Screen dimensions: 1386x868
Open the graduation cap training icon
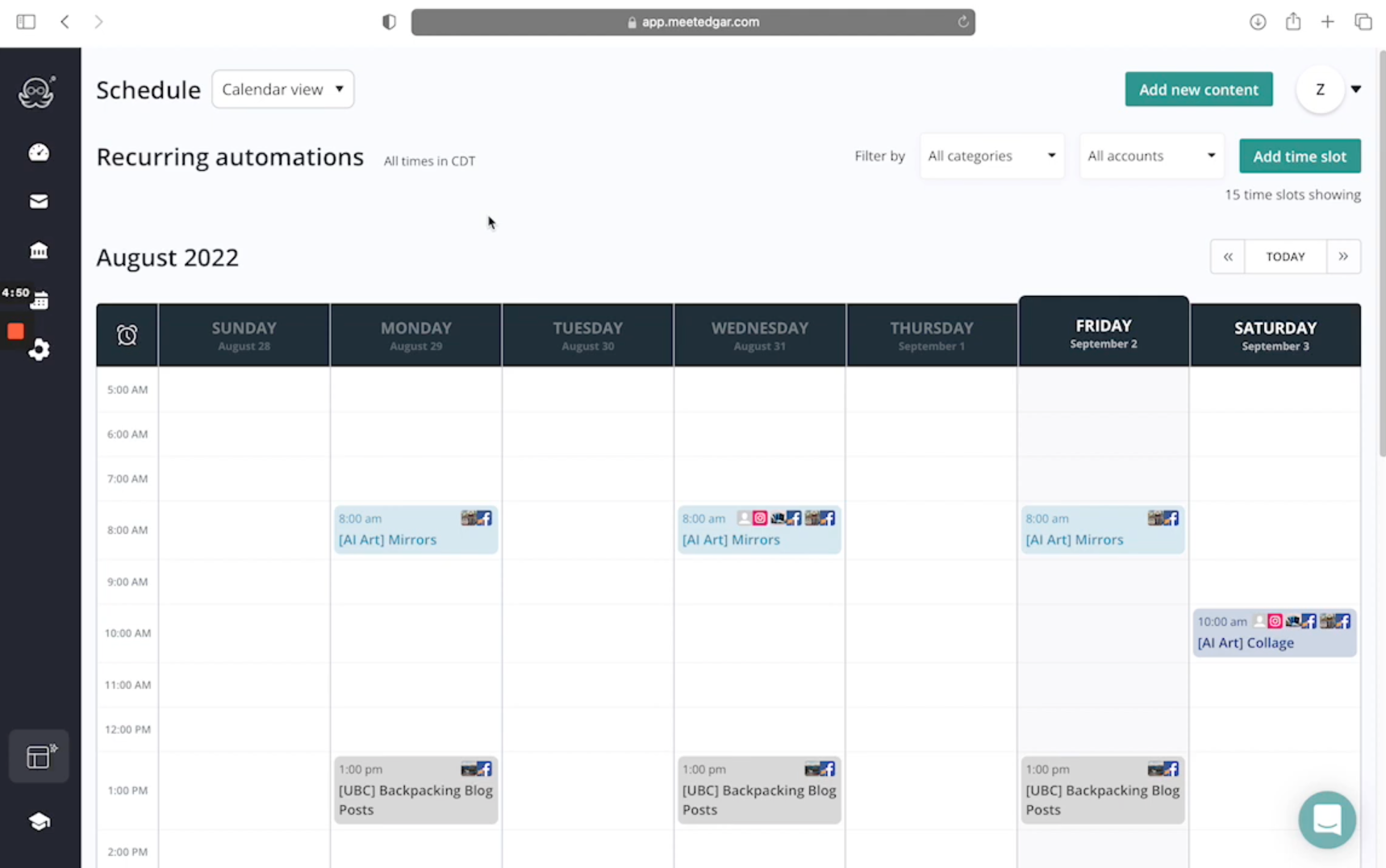pos(39,820)
